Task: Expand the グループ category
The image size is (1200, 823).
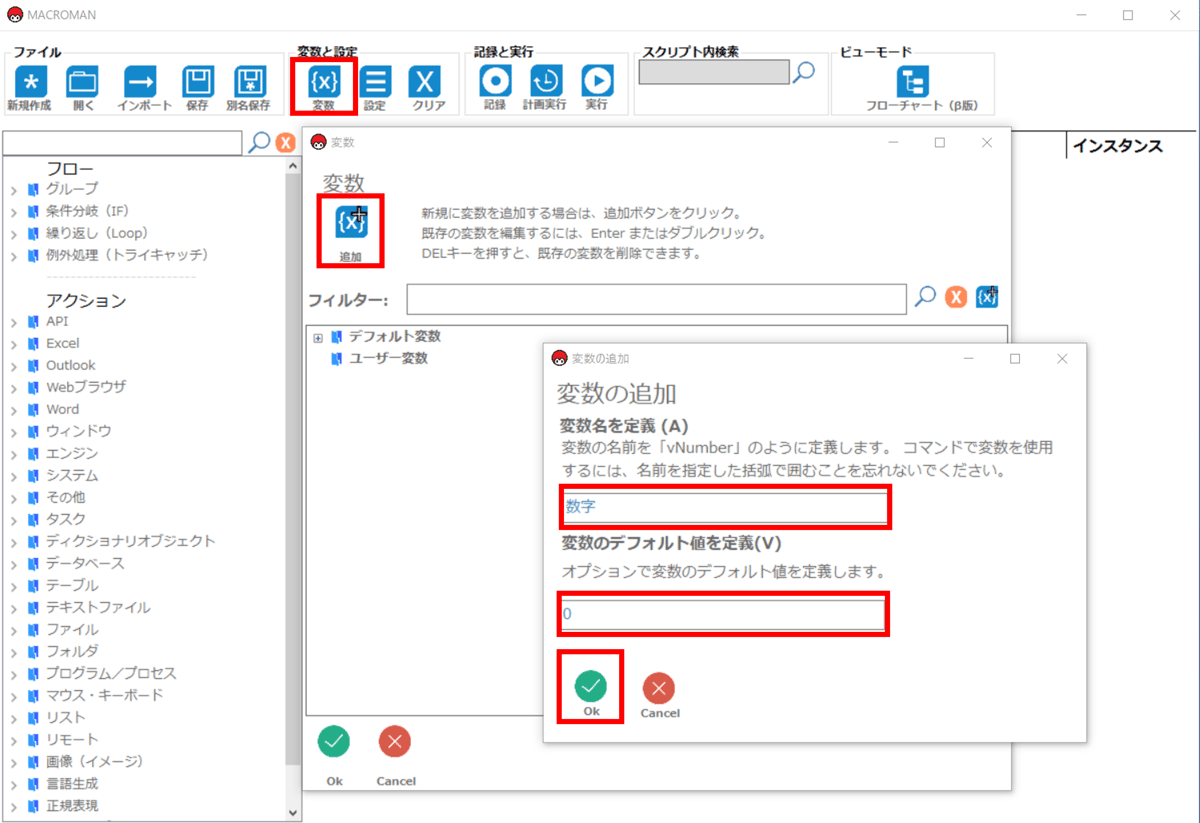Action: pos(14,189)
